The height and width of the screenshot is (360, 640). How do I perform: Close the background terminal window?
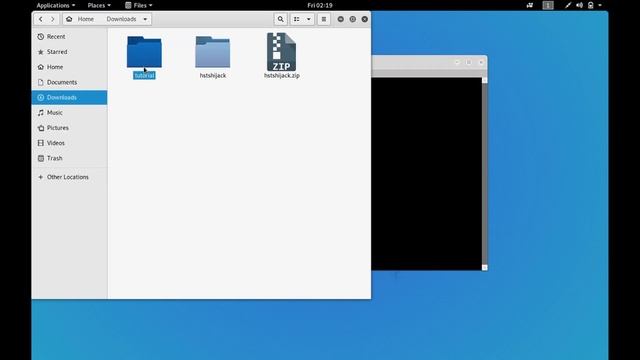pyautogui.click(x=481, y=62)
